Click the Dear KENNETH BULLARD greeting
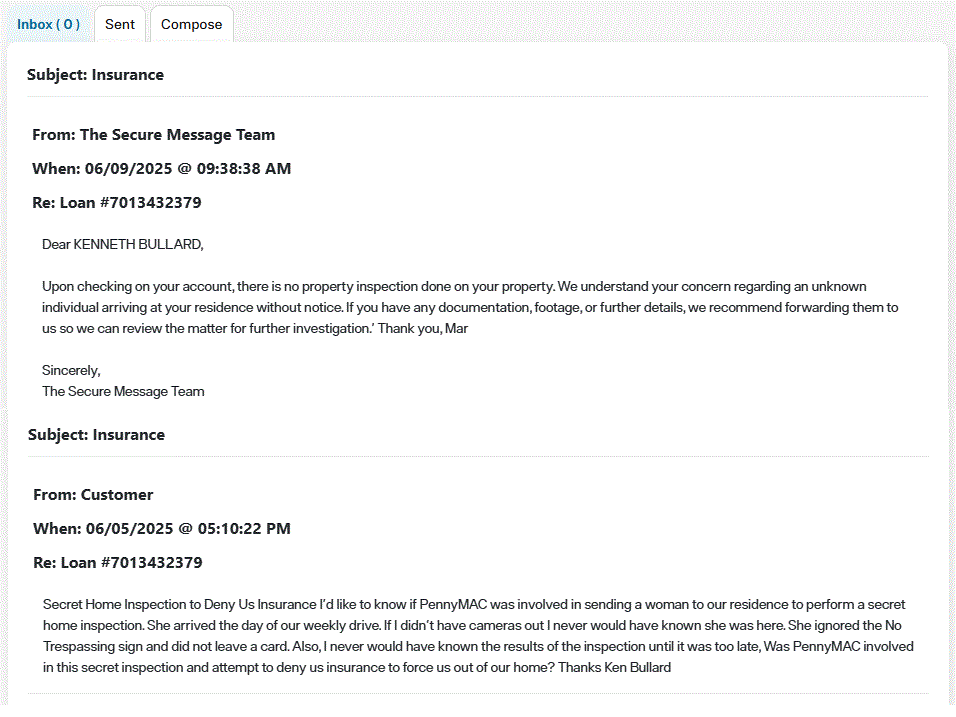The width and height of the screenshot is (956, 717). (x=123, y=244)
